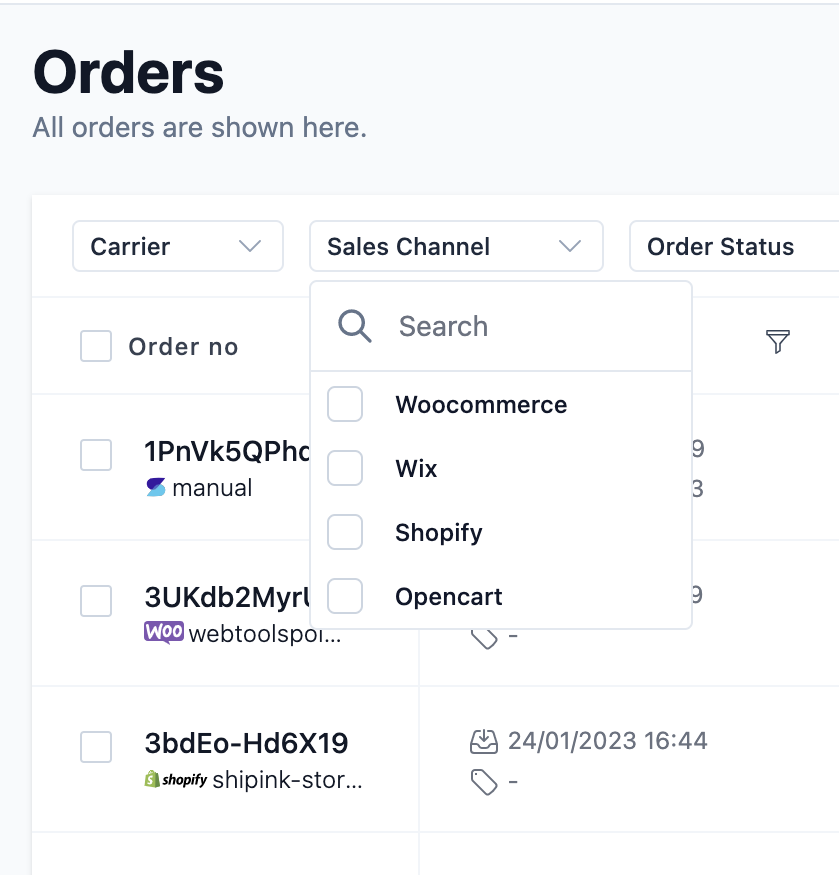Image resolution: width=839 pixels, height=875 pixels.
Task: Click the delivery date icon beside 24/01/2023 16:44
Action: (x=484, y=741)
